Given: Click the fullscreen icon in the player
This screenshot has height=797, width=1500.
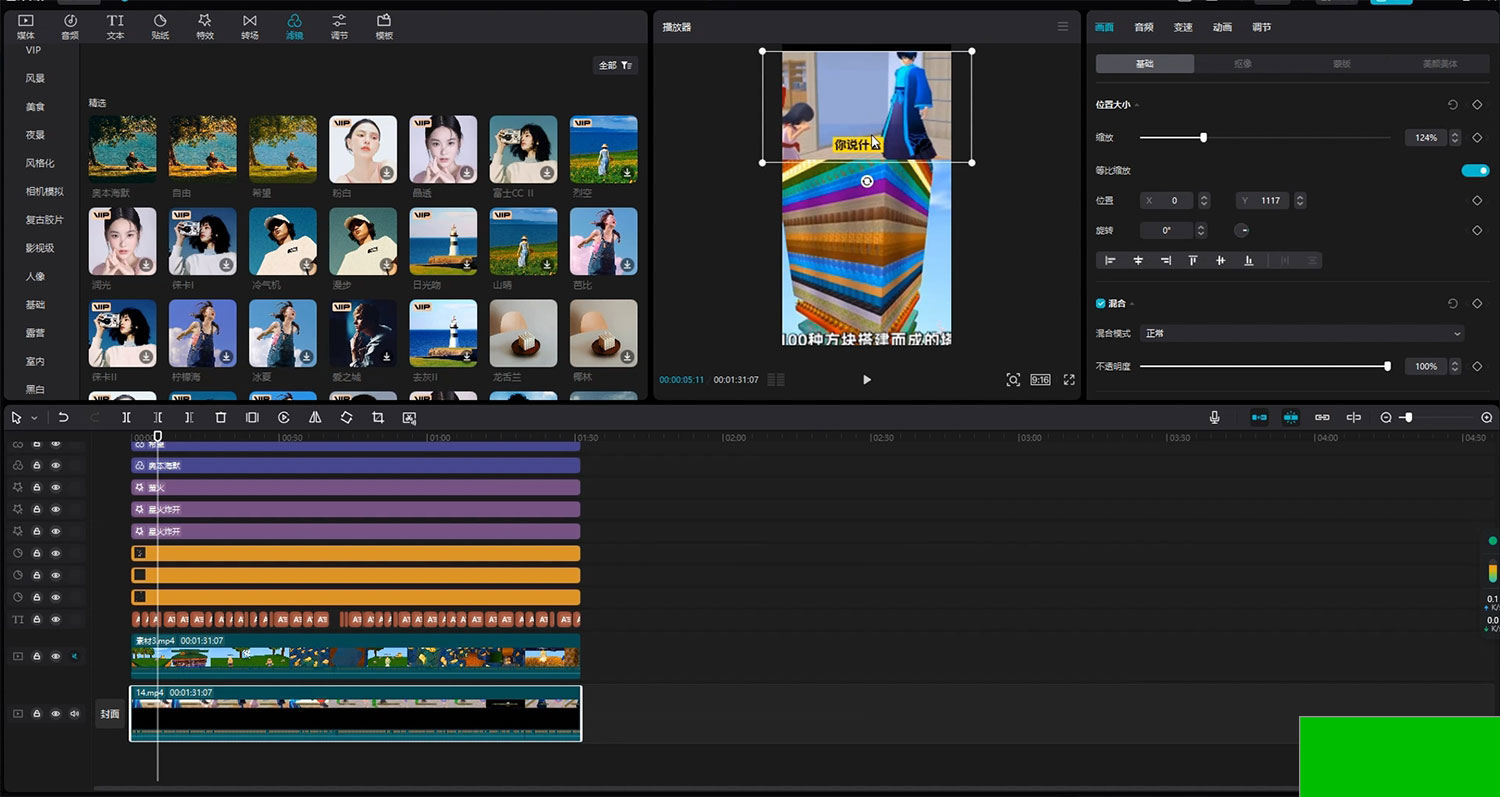Looking at the screenshot, I should (x=1069, y=380).
